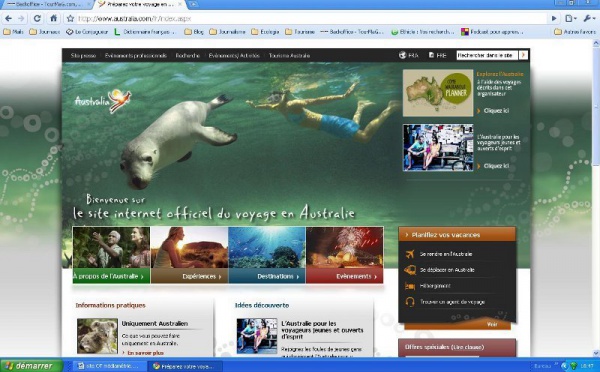
Task: Open the wrench settings menu
Action: [589, 18]
